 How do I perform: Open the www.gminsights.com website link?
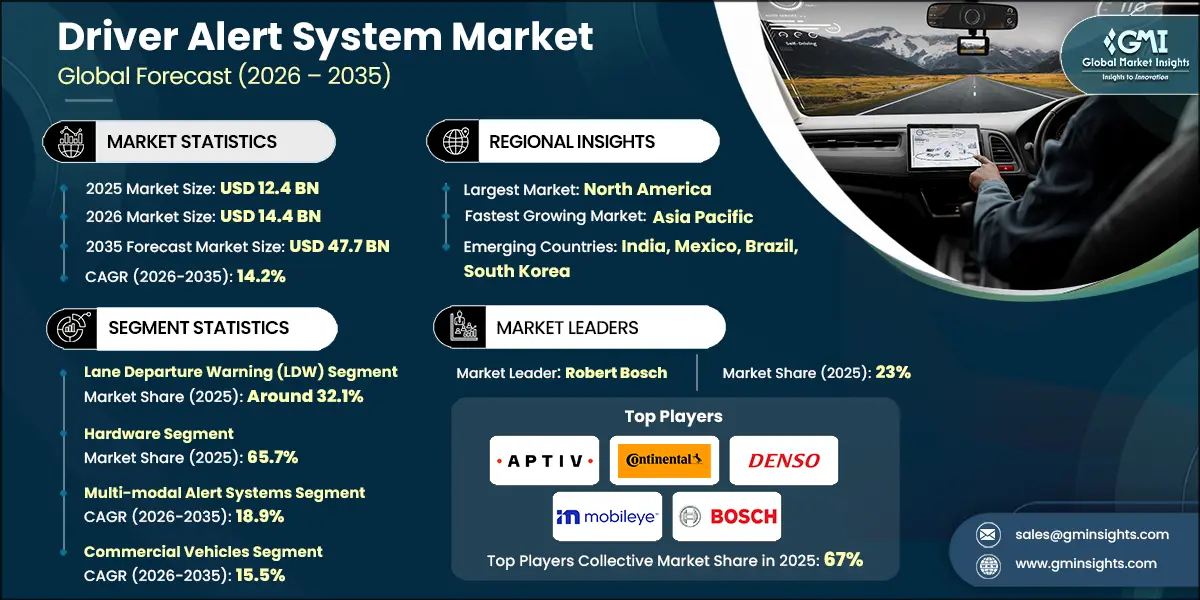[1085, 564]
